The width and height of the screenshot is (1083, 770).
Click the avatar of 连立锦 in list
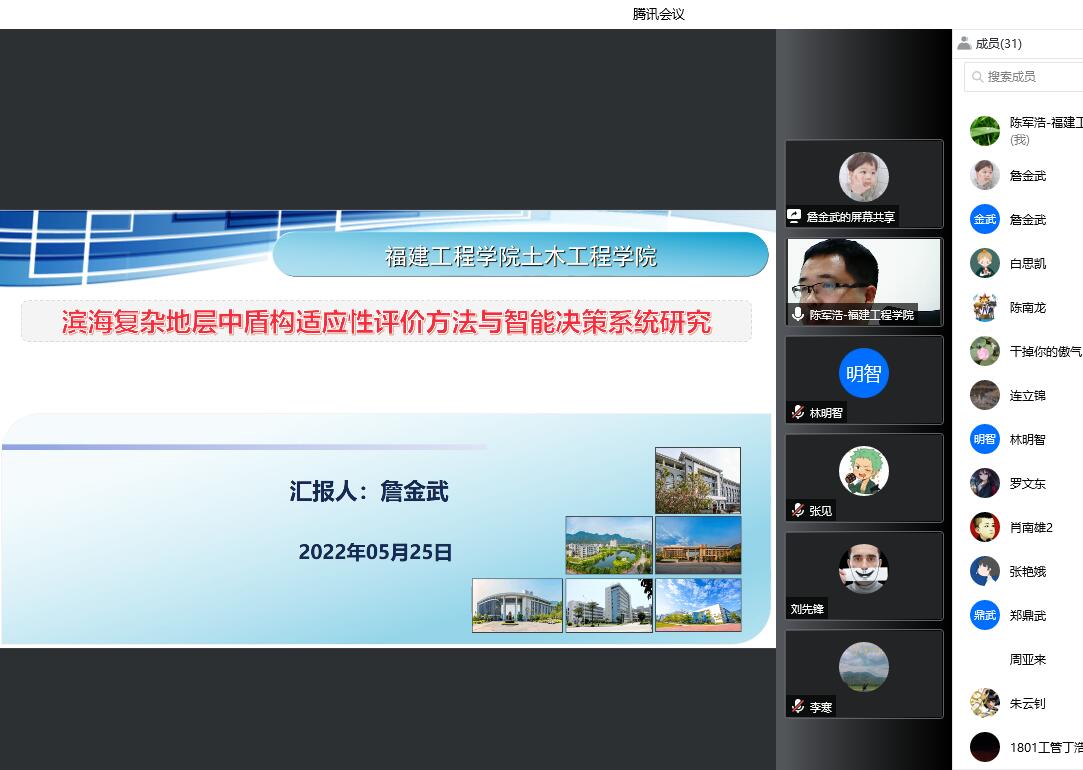coord(984,395)
